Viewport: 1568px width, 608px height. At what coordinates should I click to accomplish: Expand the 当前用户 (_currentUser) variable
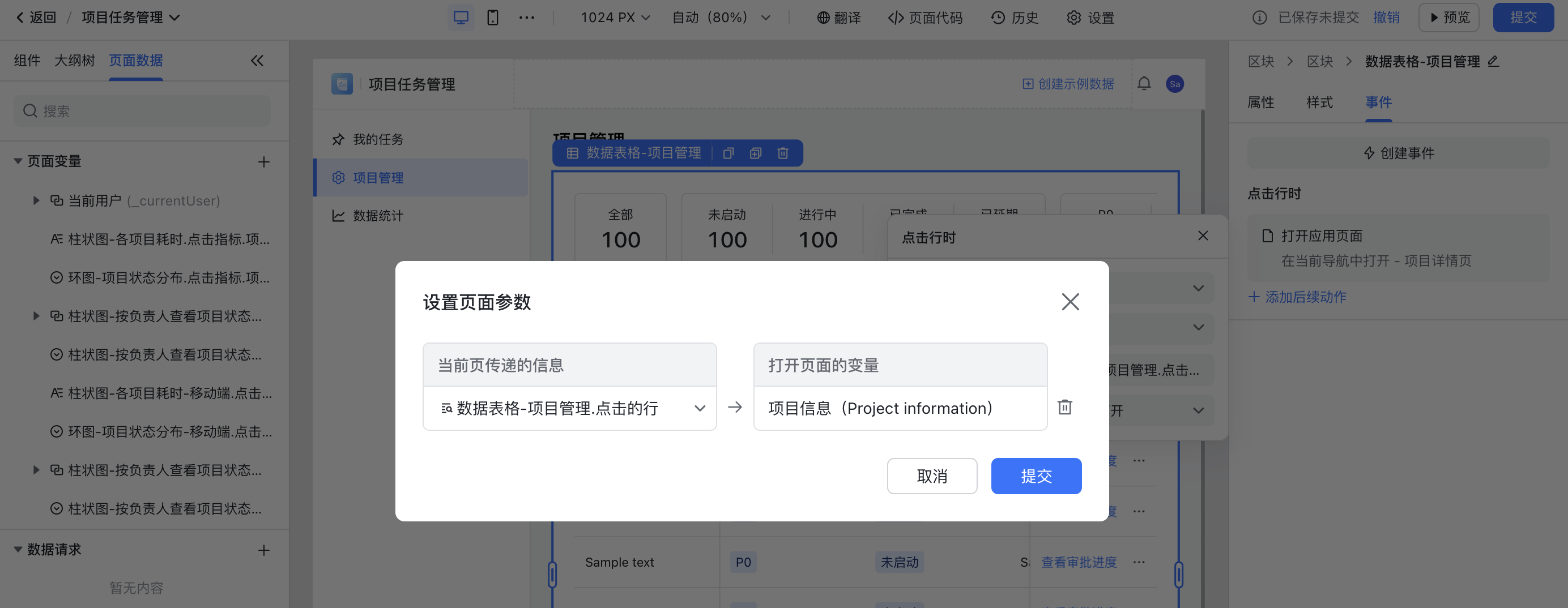[x=36, y=200]
